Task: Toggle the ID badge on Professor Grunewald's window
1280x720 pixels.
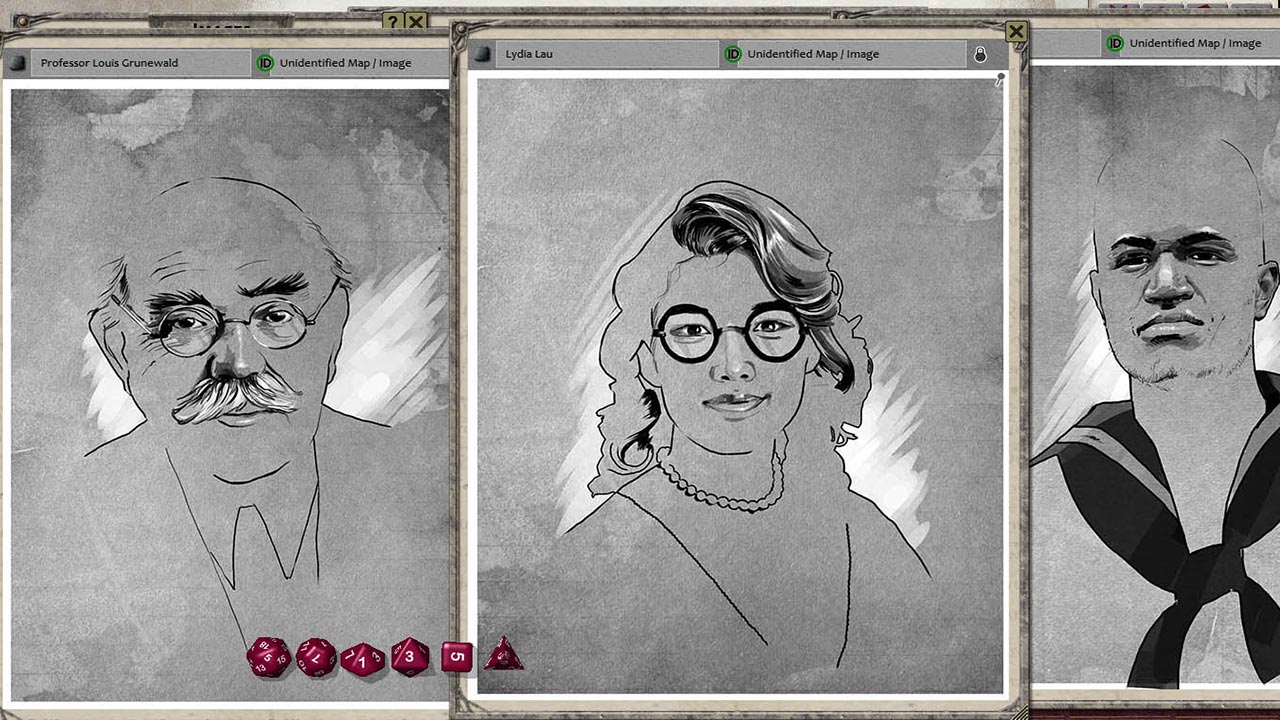Action: [x=264, y=62]
